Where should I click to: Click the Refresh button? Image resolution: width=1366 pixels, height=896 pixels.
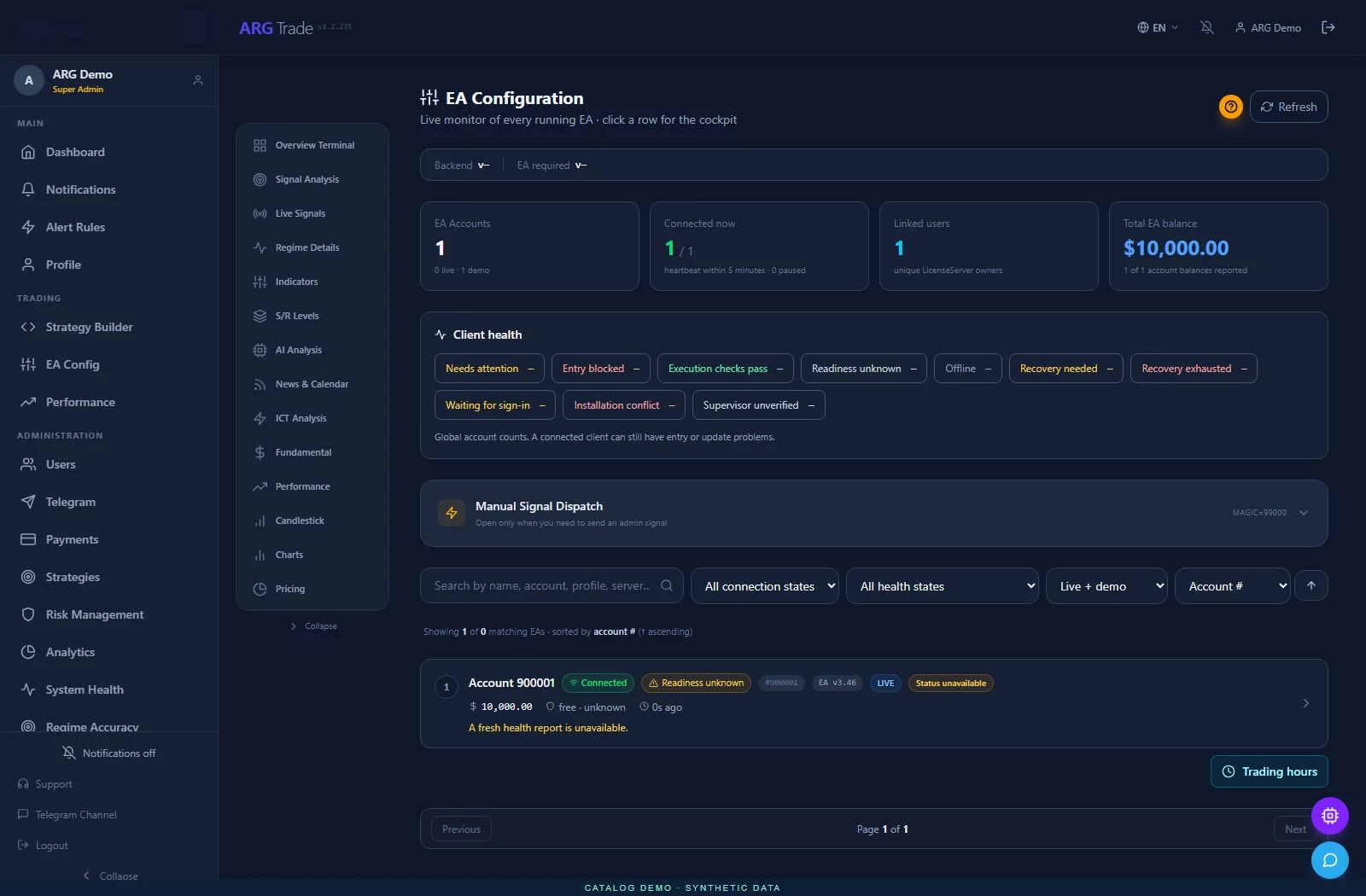(x=1289, y=107)
